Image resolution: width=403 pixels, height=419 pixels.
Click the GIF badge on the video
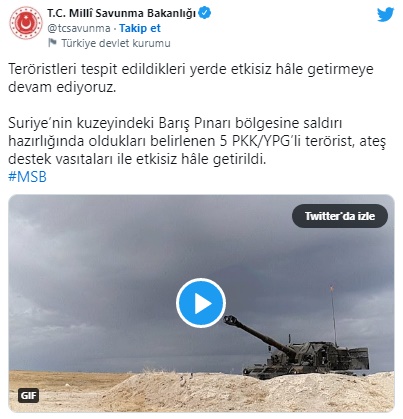coord(29,396)
